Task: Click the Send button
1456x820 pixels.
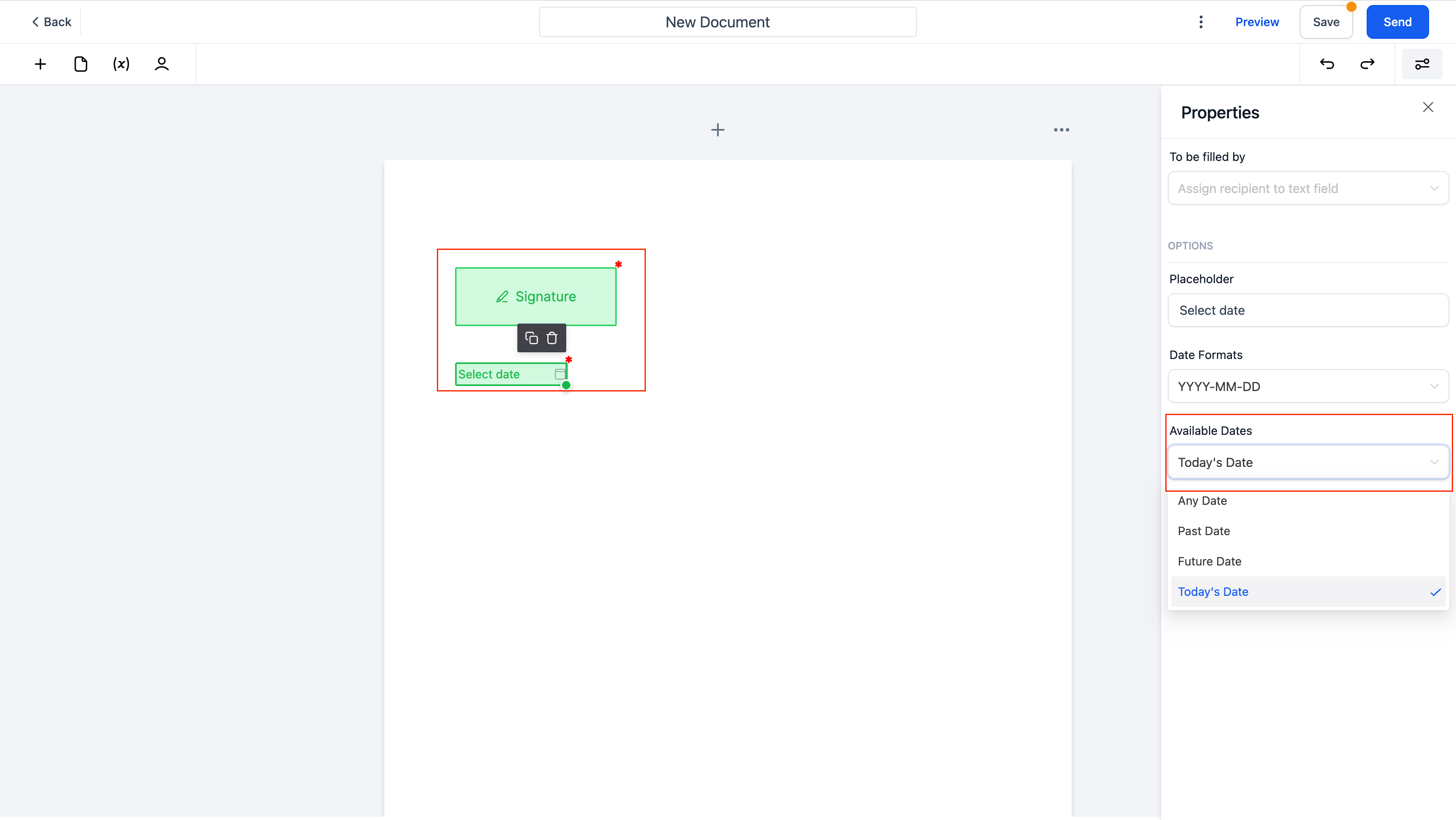Action: [1398, 22]
